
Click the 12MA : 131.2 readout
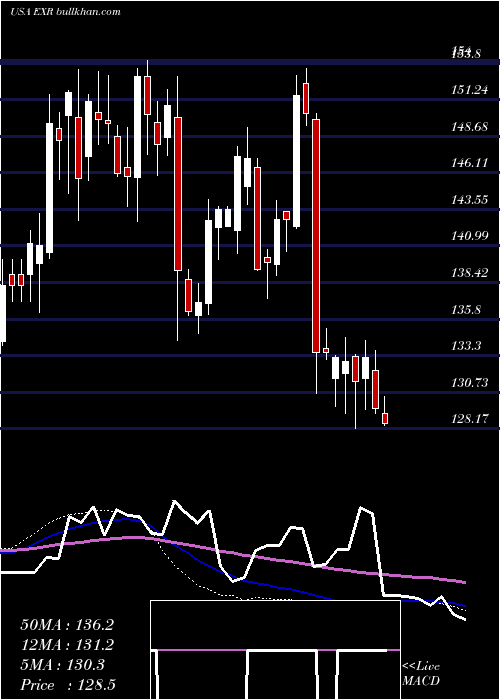click(67, 645)
